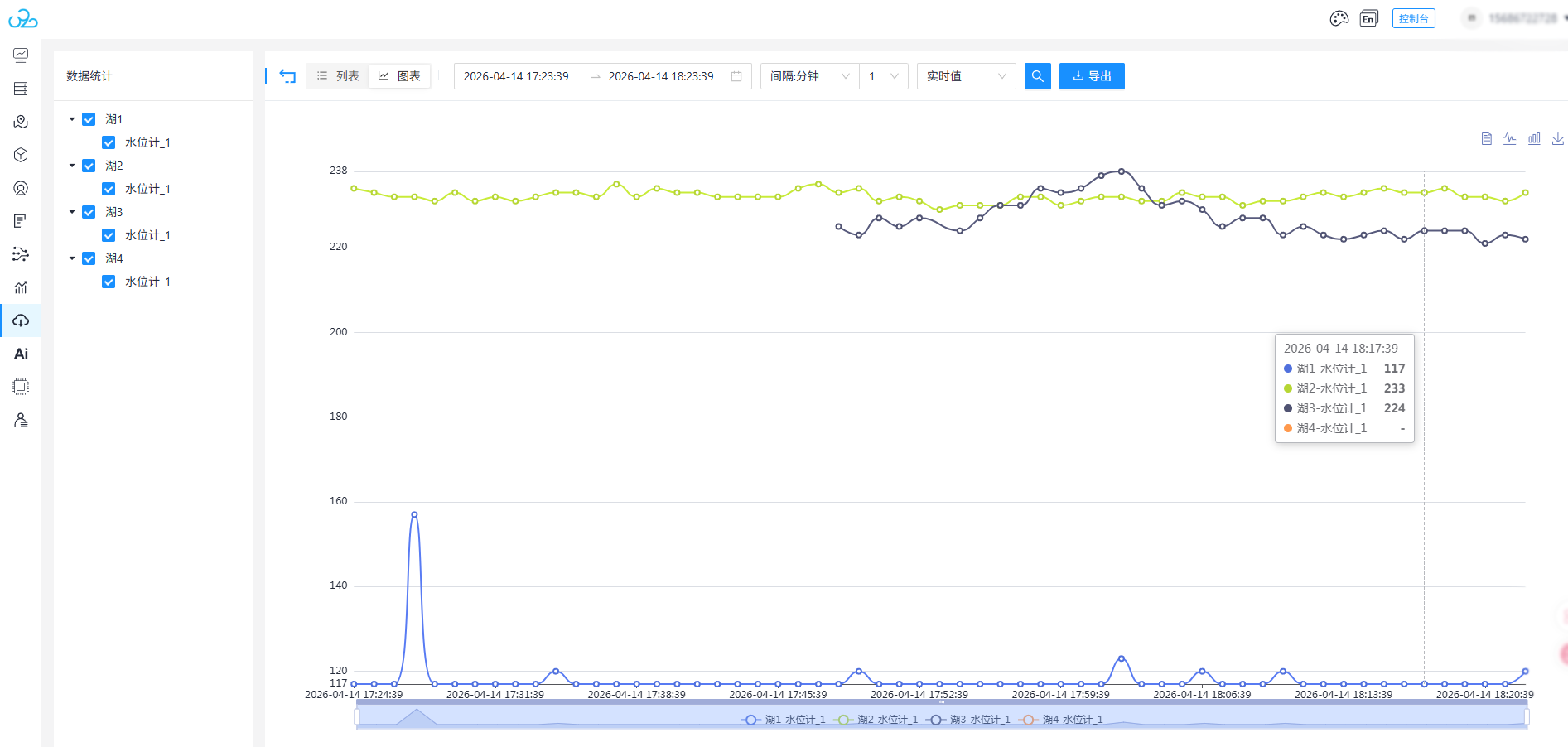Select the 图表 chart tab
The image size is (1568, 747).
399,76
